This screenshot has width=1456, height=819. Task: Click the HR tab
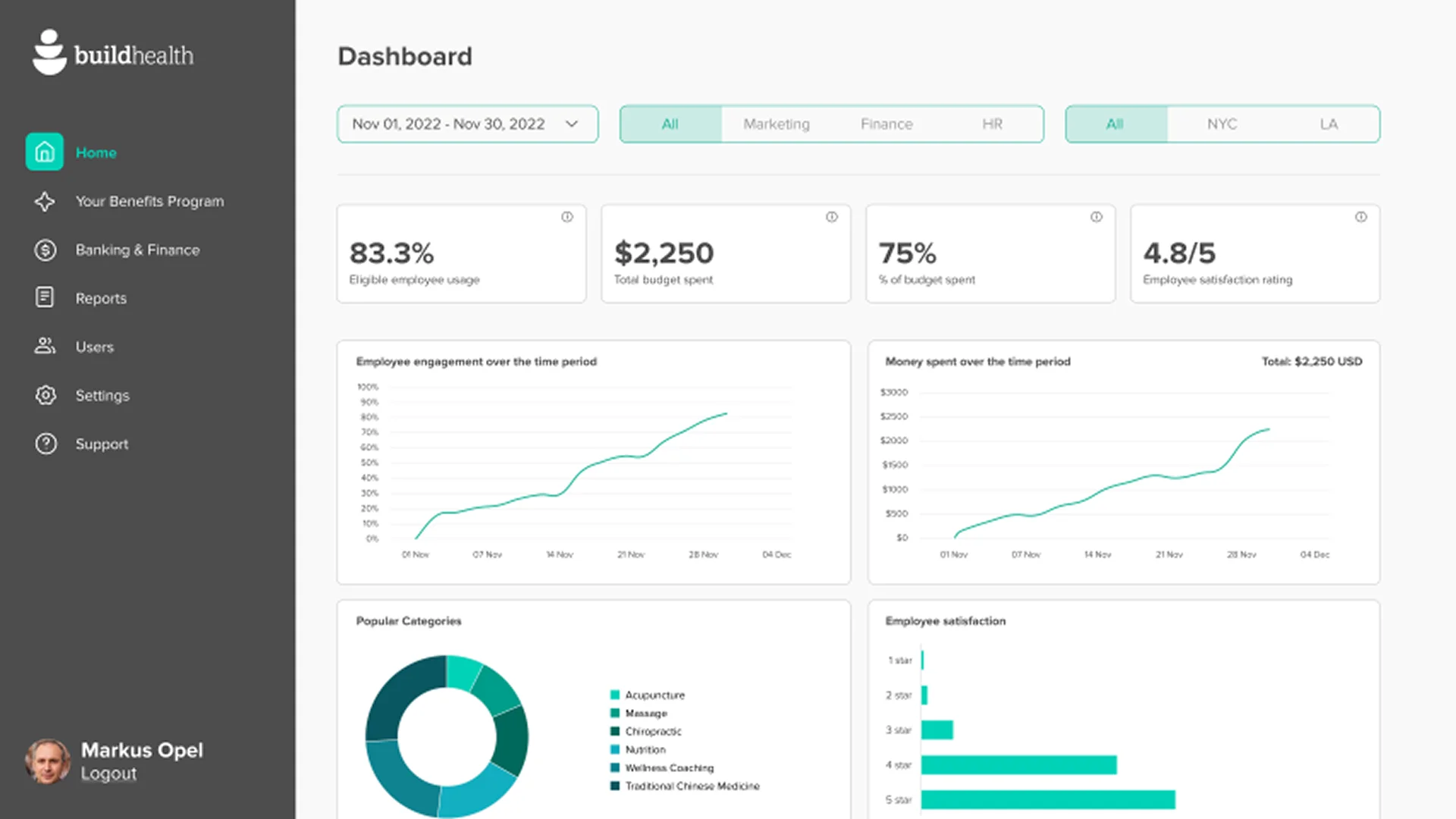coord(993,124)
